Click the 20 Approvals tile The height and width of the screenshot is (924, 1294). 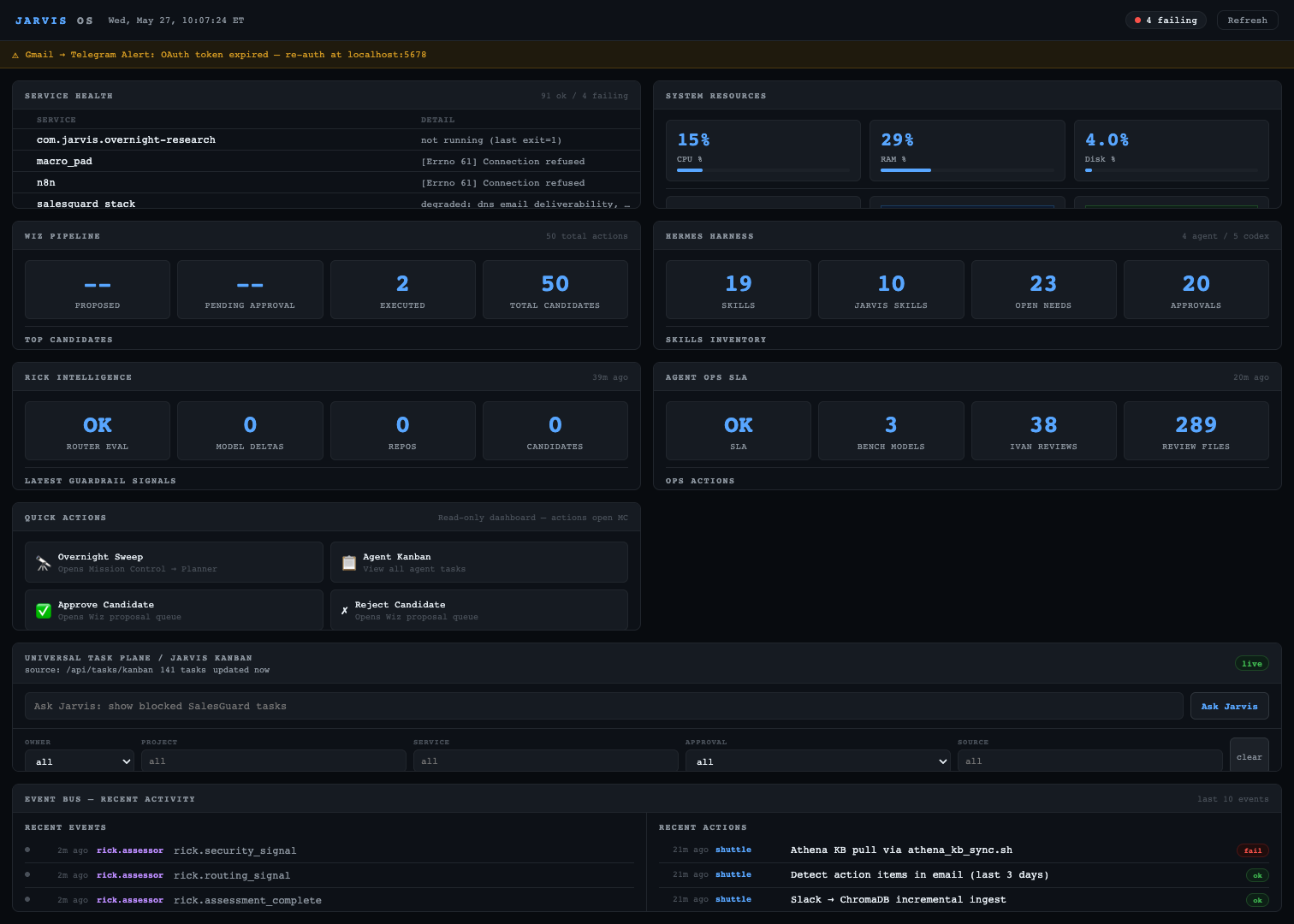tap(1196, 290)
